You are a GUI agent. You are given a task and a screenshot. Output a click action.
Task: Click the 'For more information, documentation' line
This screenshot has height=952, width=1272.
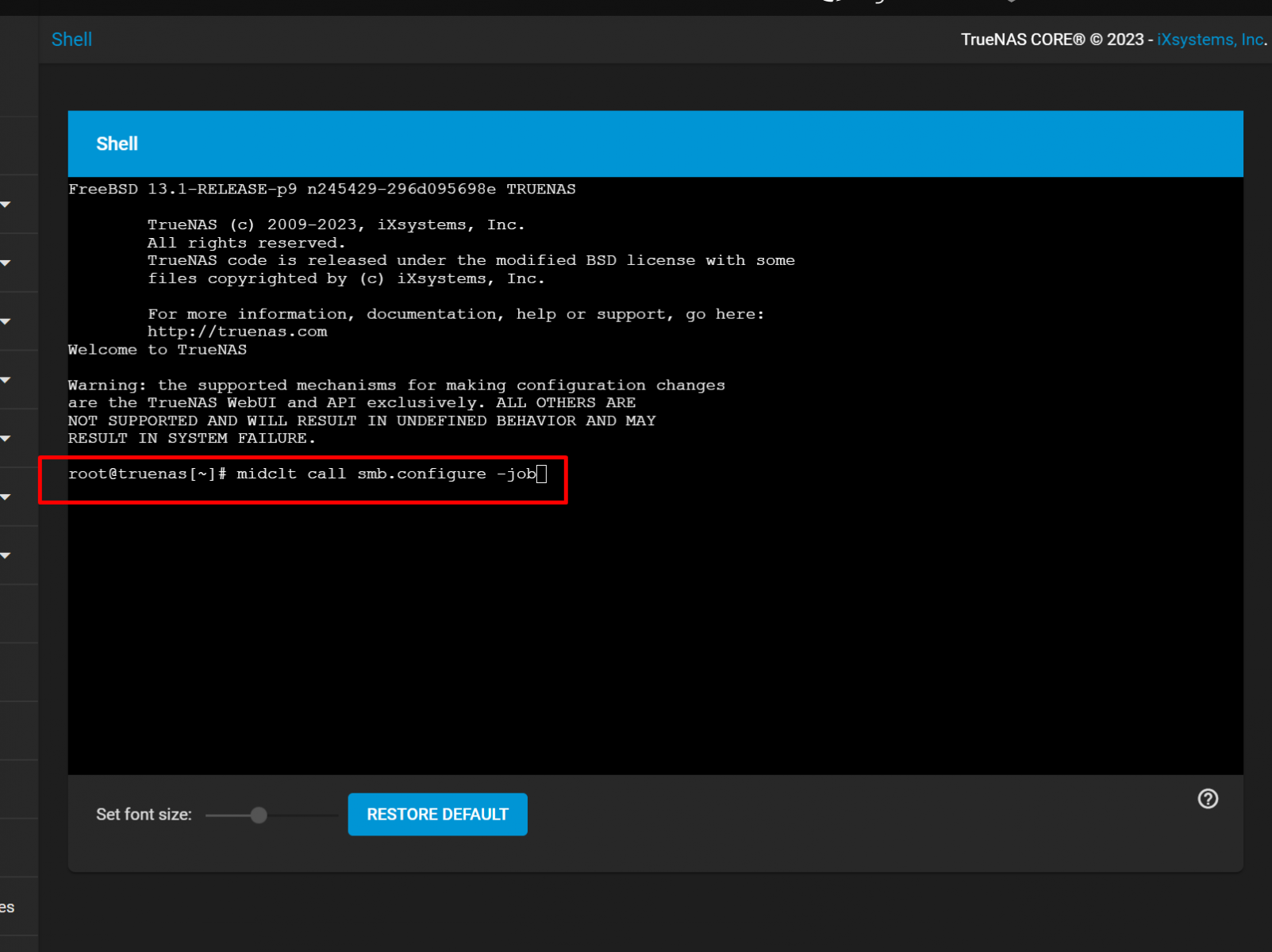coord(456,314)
